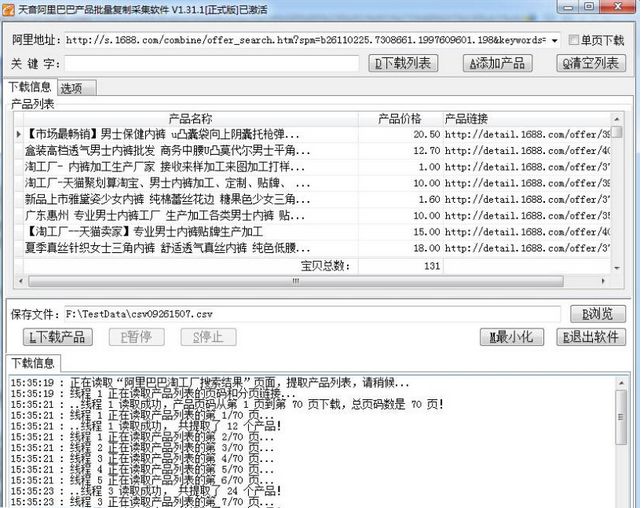Maximize the window via title bar
Viewport: 641px width, 508px height.
(x=589, y=7)
